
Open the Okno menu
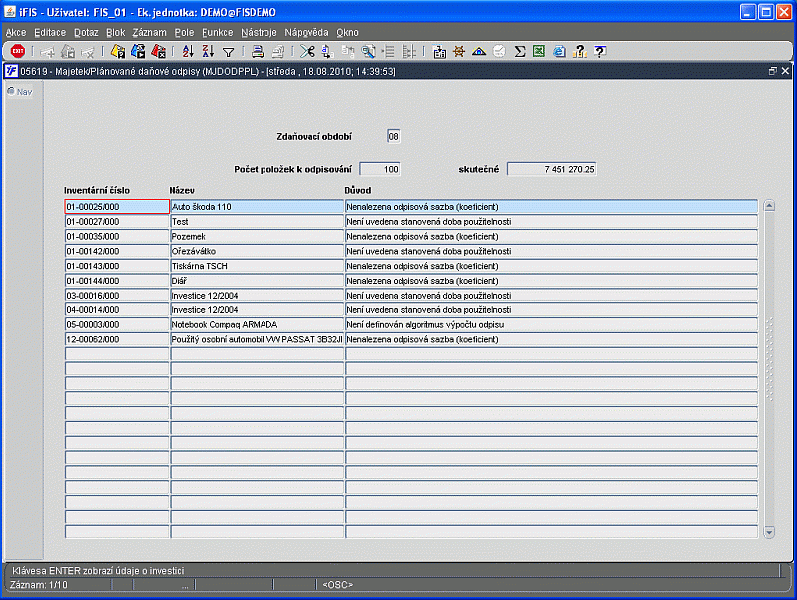tap(347, 33)
